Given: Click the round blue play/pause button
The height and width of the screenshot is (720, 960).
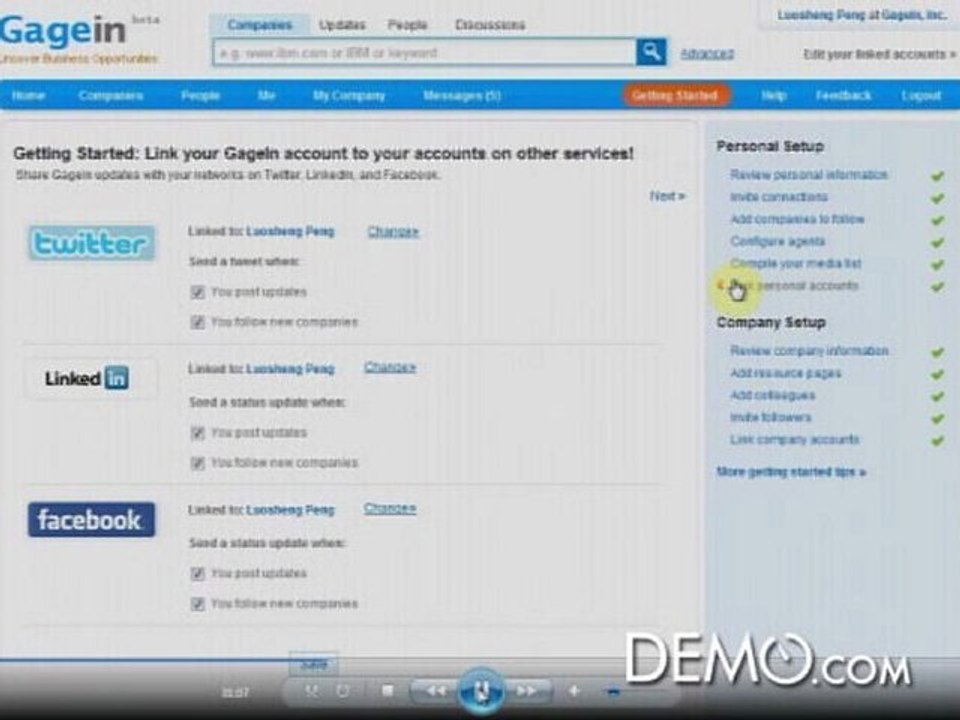Looking at the screenshot, I should tap(481, 691).
